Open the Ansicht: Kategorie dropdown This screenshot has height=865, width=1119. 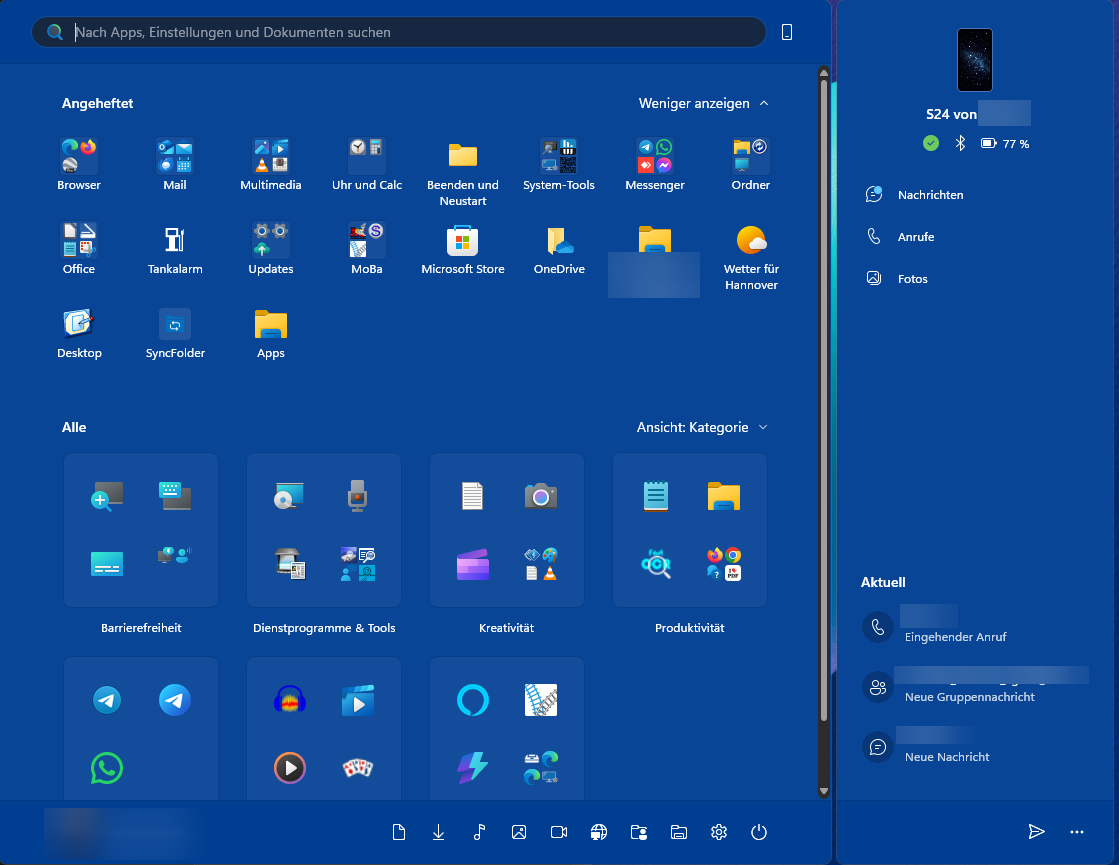pos(702,428)
